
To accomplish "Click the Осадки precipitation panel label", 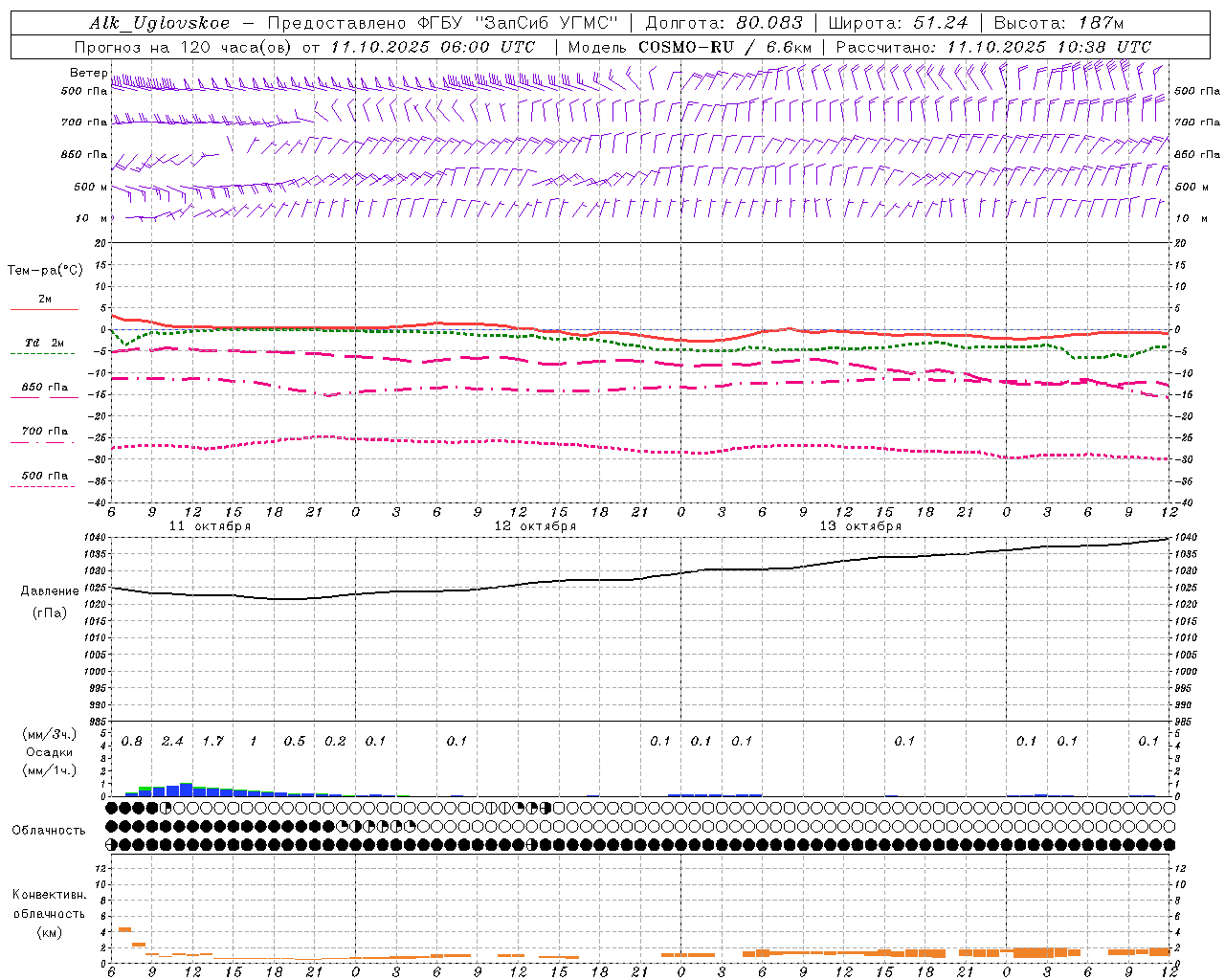I will point(50,752).
